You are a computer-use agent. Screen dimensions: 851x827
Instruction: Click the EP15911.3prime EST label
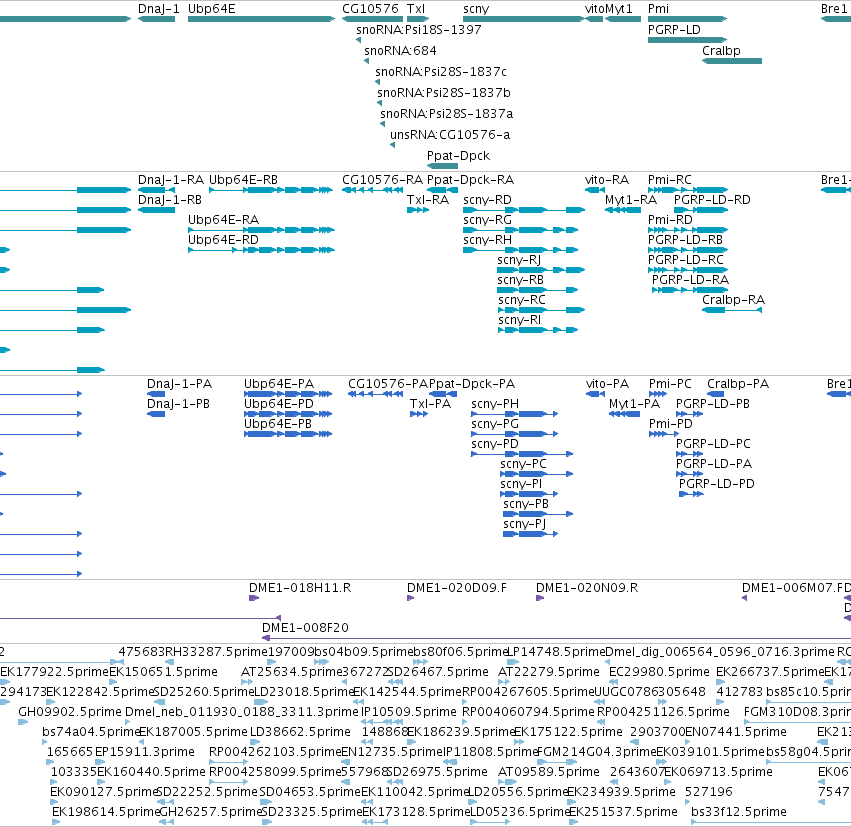(145, 752)
